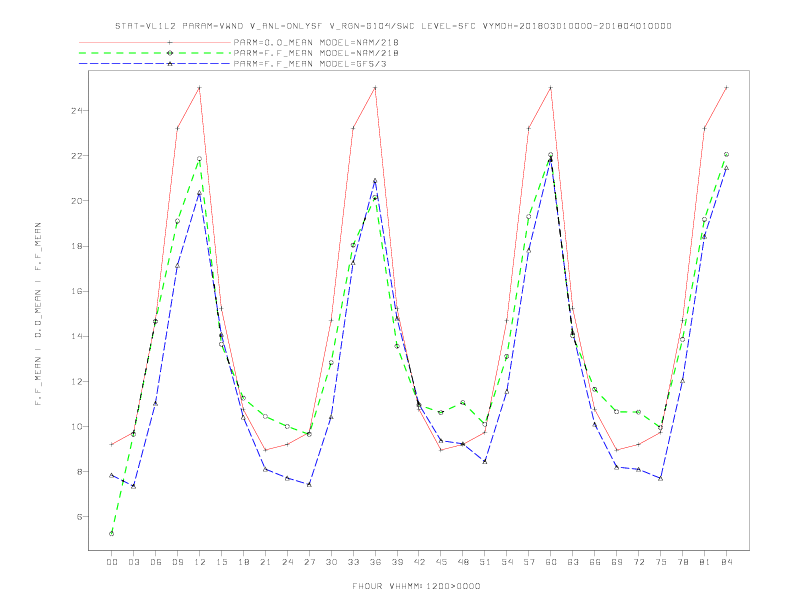This screenshot has height=612, width=792.
Task: Click x-axis forecast hour label 45
Action: tap(441, 562)
